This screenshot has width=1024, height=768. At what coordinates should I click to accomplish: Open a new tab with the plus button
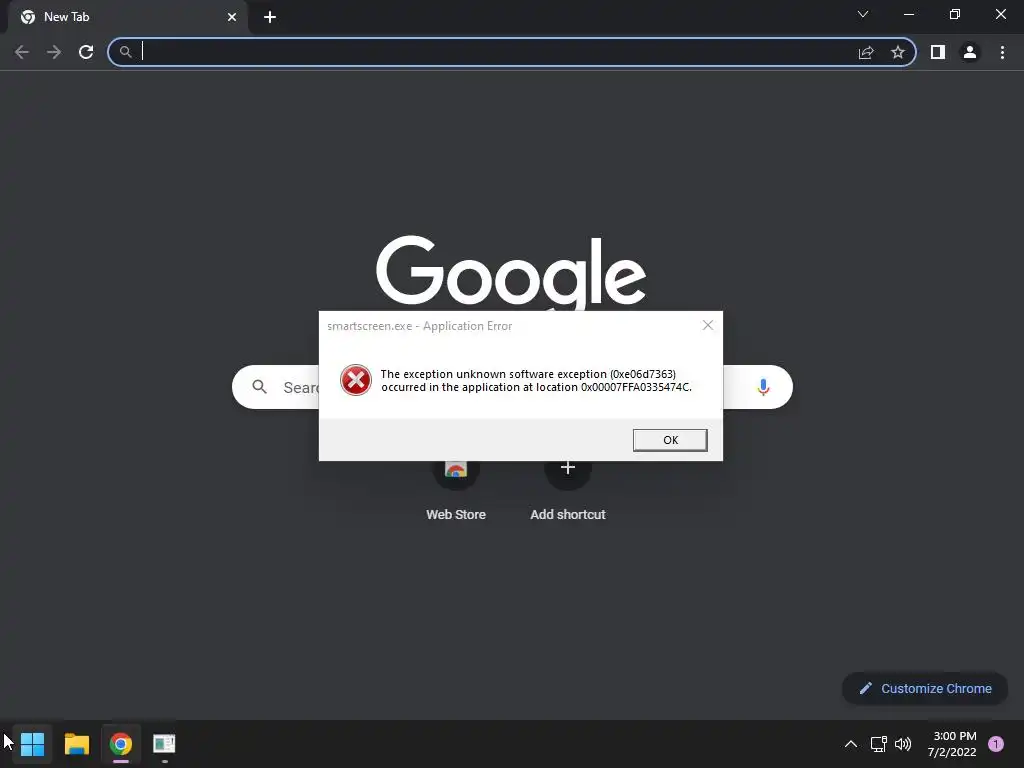[x=270, y=17]
